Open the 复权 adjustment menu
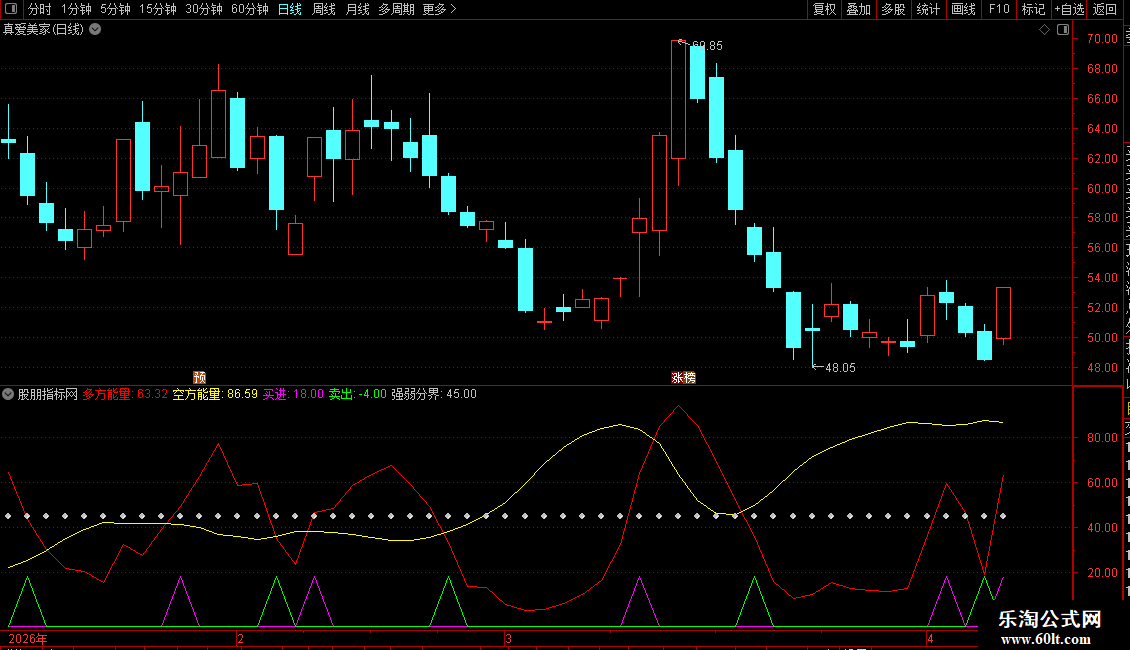 tap(824, 9)
